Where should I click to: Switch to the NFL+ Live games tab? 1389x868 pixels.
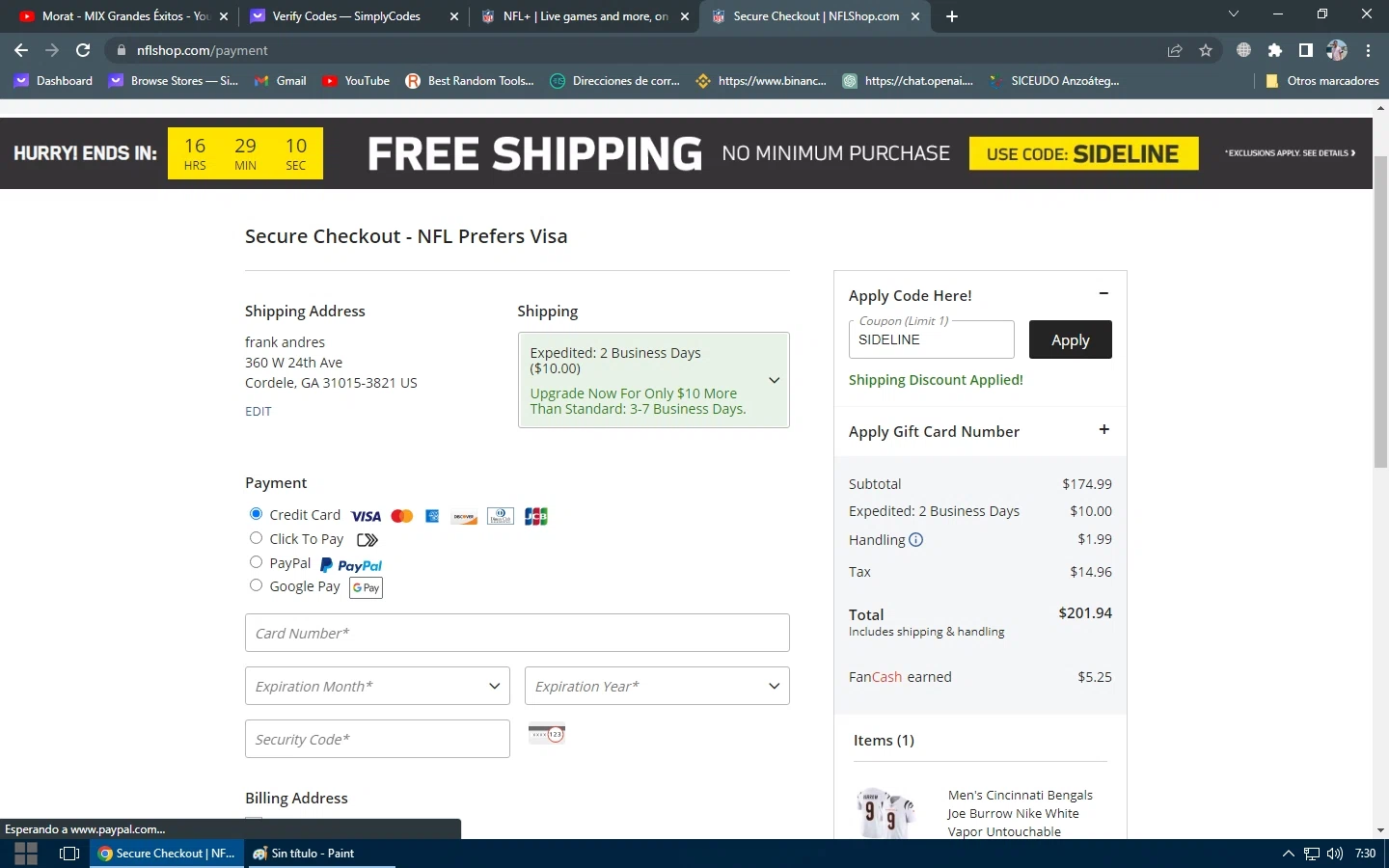pyautogui.click(x=586, y=16)
